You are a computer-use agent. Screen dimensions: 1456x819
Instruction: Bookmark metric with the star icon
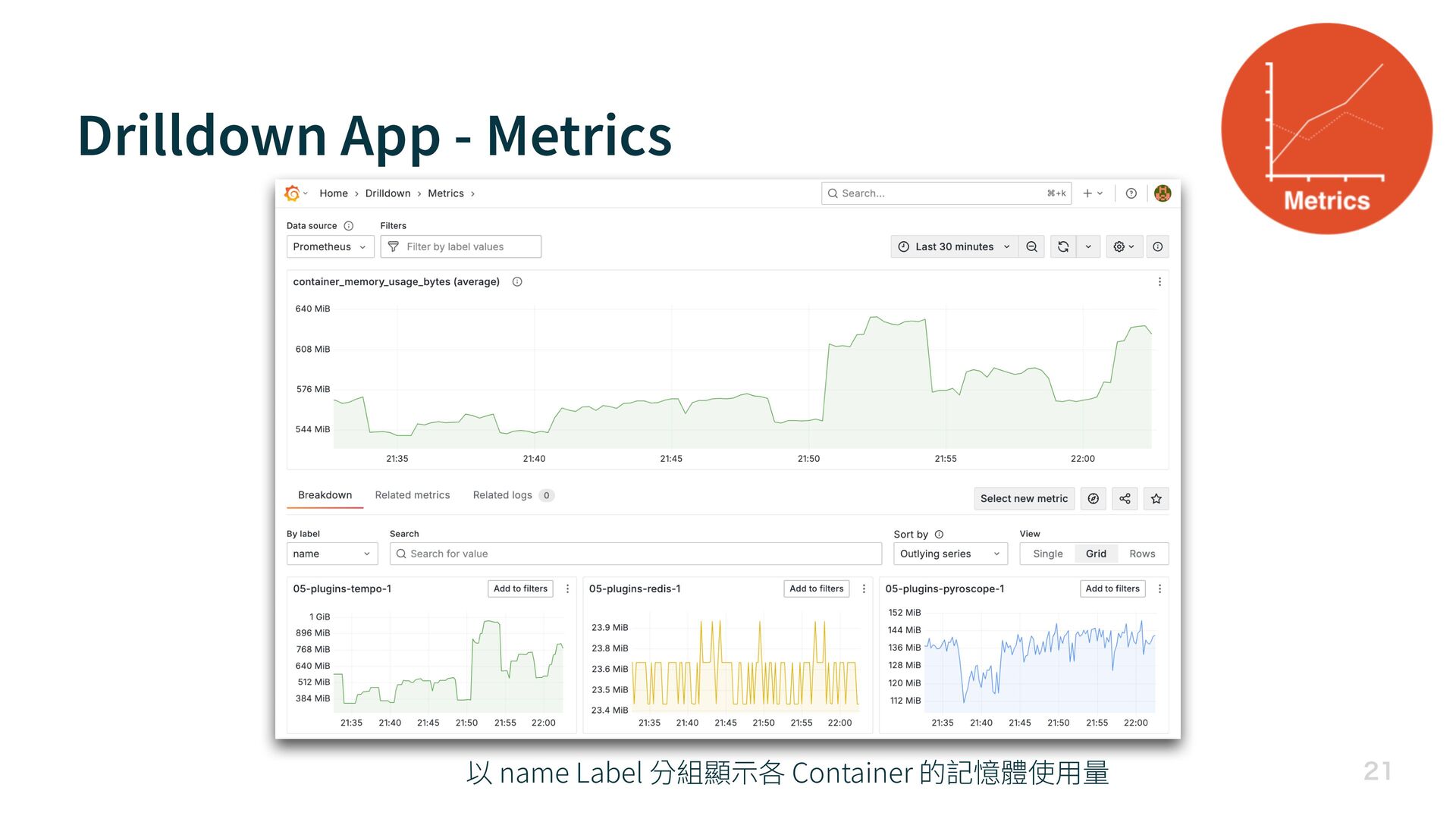point(1156,498)
